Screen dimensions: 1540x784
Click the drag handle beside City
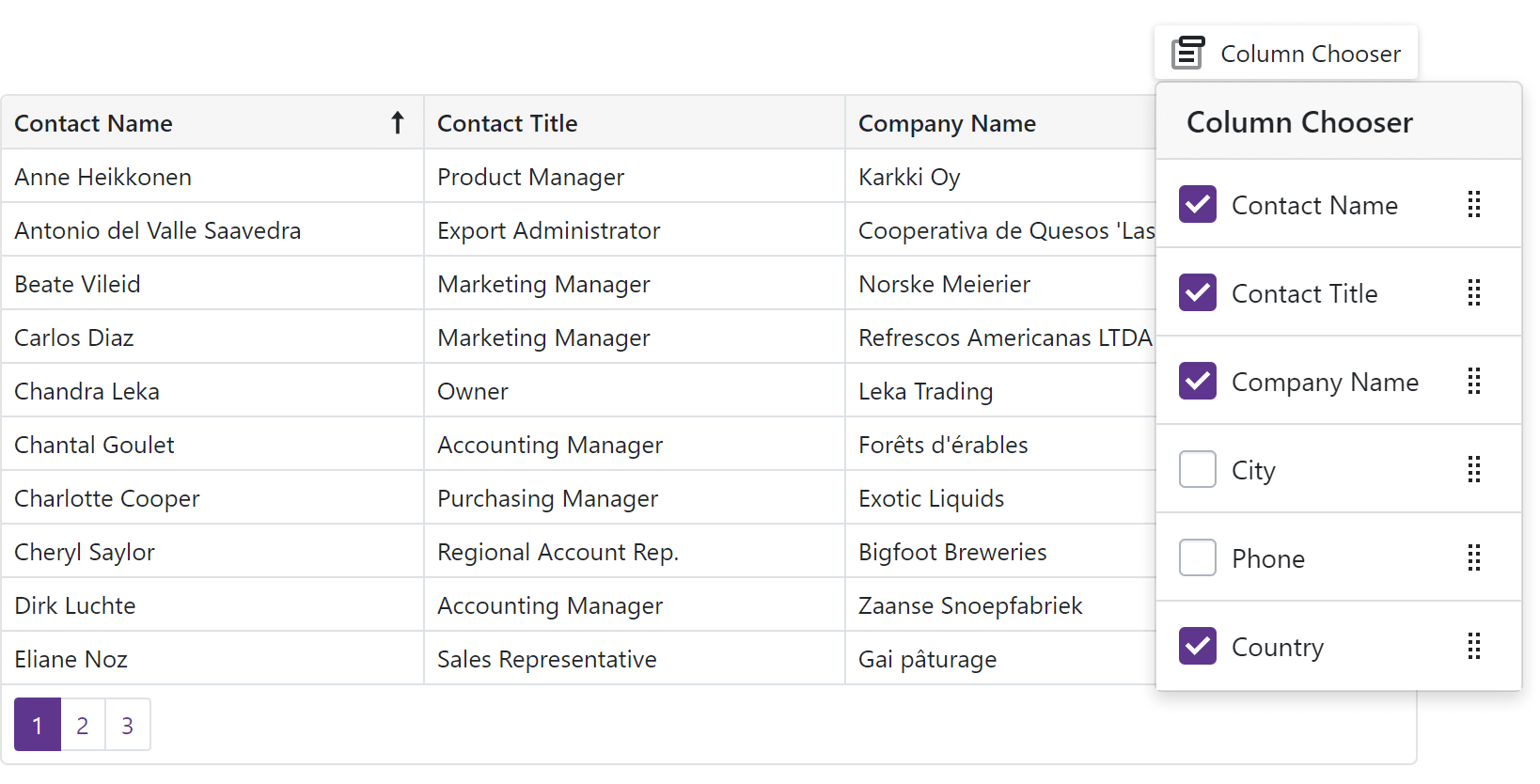1474,470
